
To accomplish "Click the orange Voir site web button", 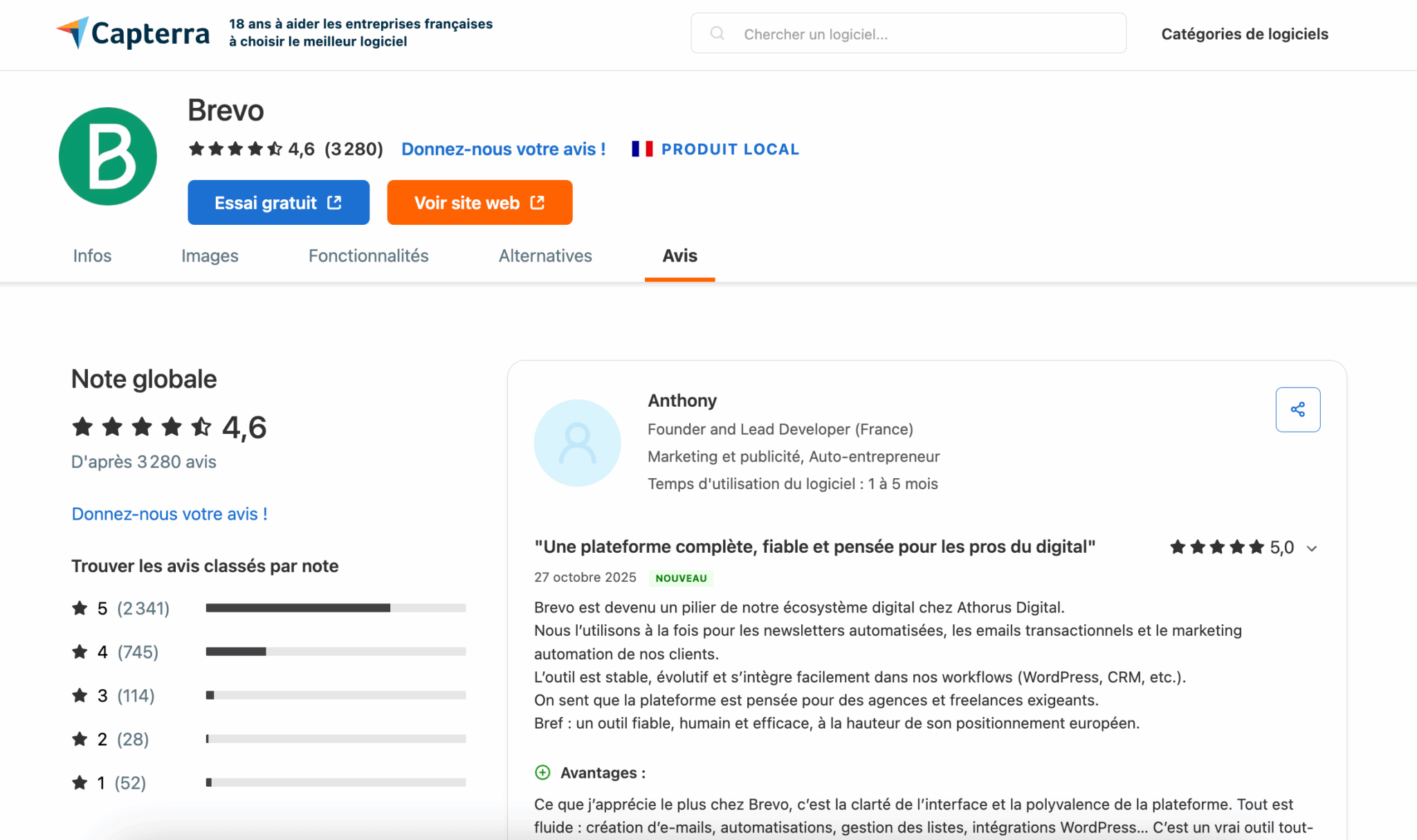I will tap(479, 203).
